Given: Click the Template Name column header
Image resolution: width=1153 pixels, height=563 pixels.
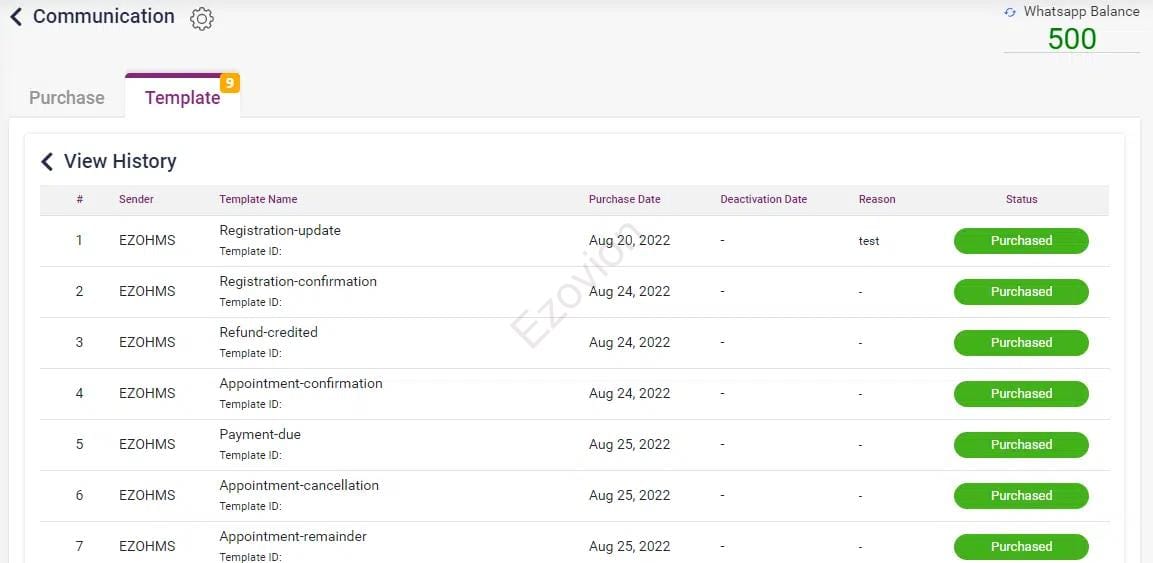Looking at the screenshot, I should pyautogui.click(x=258, y=199).
